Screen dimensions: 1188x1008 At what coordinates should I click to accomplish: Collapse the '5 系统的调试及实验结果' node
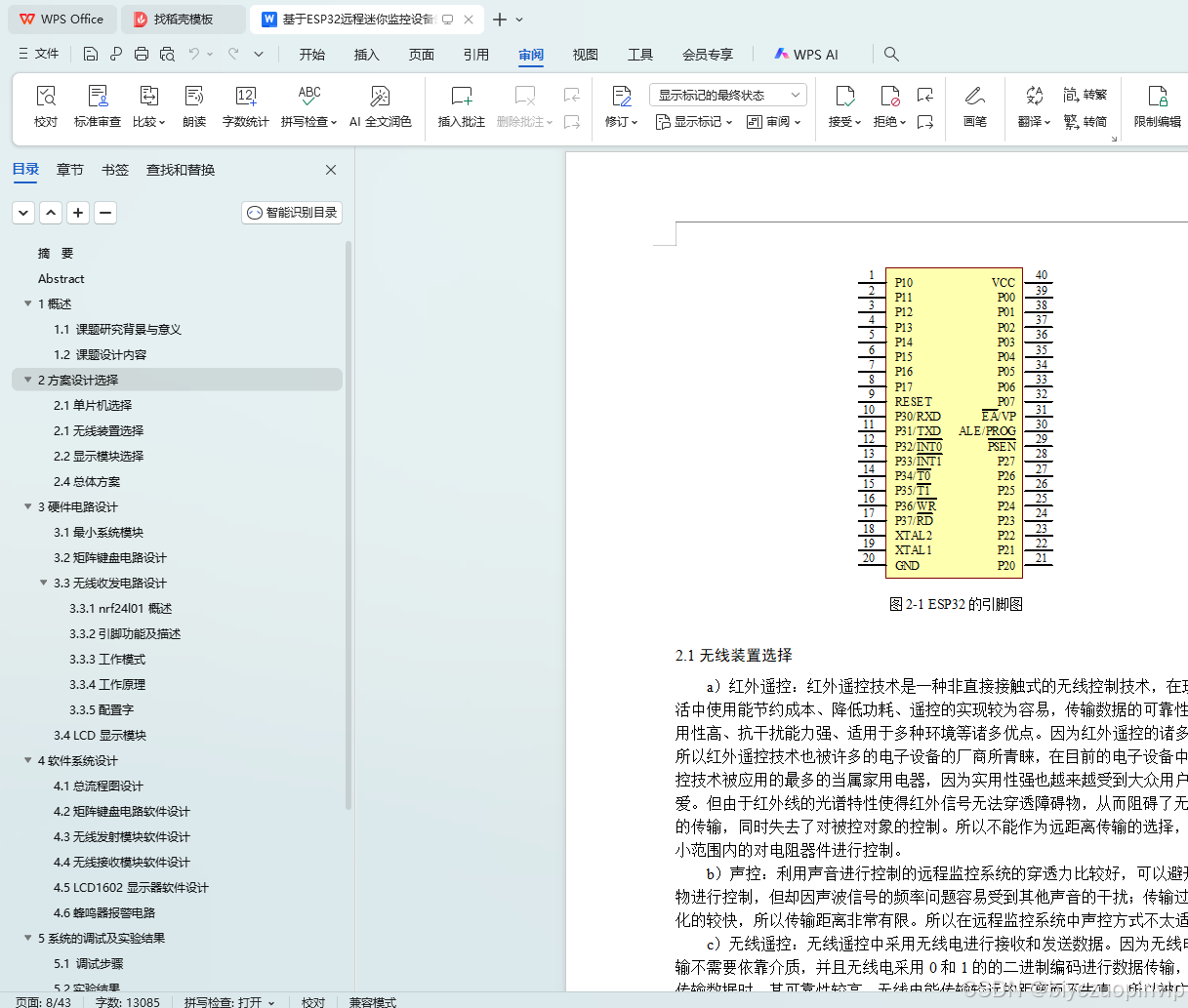[x=27, y=938]
